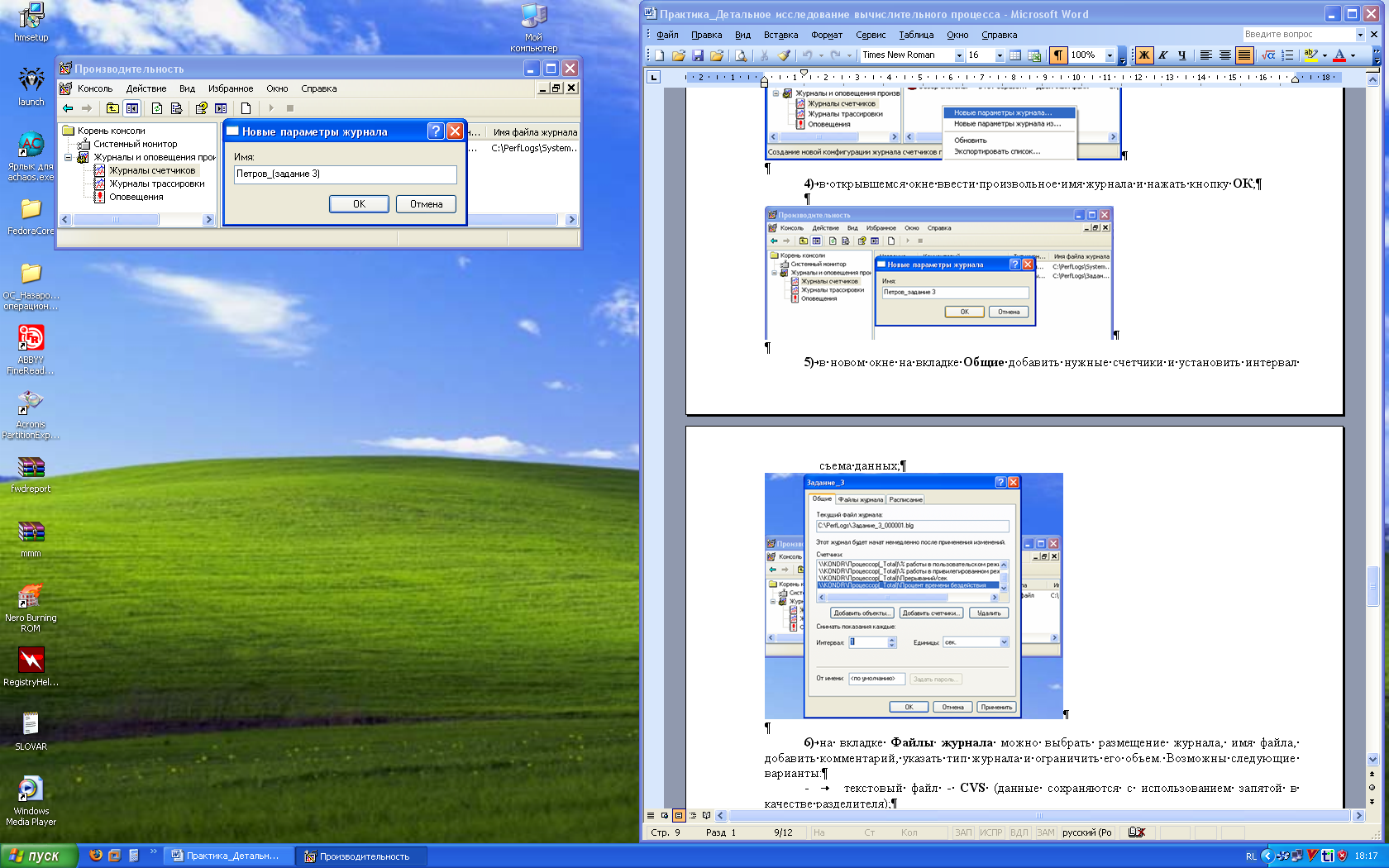Open Print Preview in Word toolbar
Viewport: 1389px width, 868px height.
[741, 55]
